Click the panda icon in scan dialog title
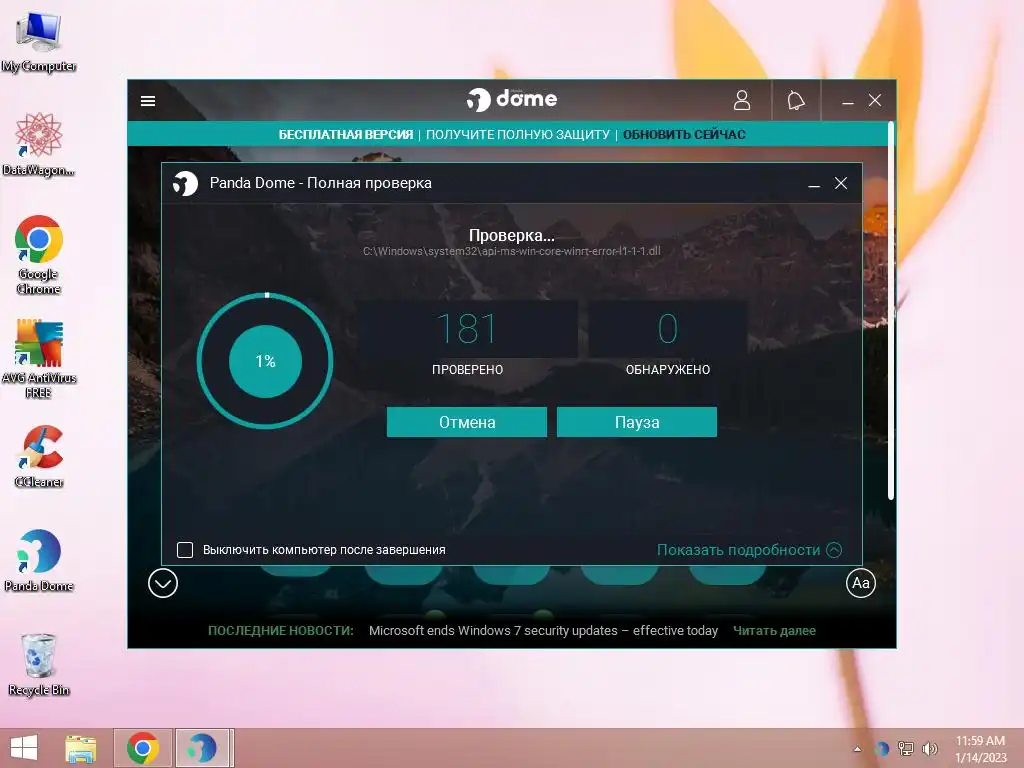Screen dimensions: 1024x768 pos(185,184)
